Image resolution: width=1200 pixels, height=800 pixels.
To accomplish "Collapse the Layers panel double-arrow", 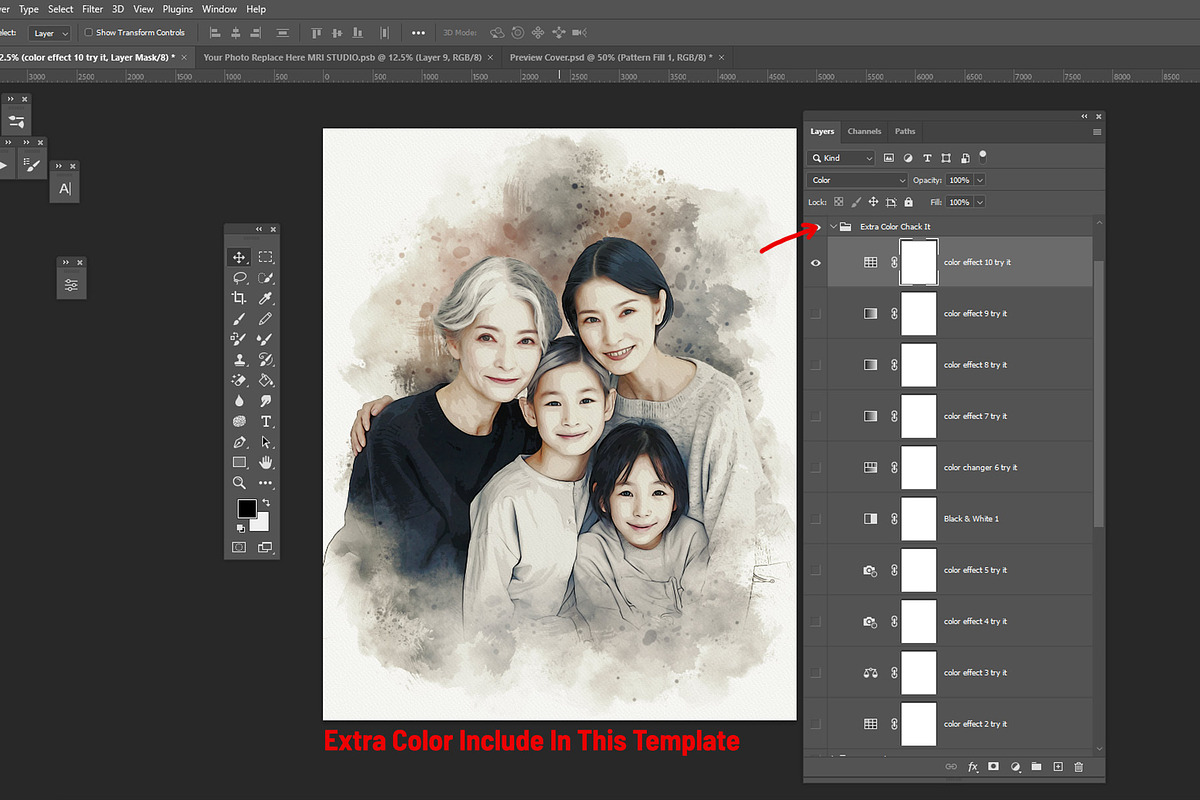I will pyautogui.click(x=1084, y=116).
